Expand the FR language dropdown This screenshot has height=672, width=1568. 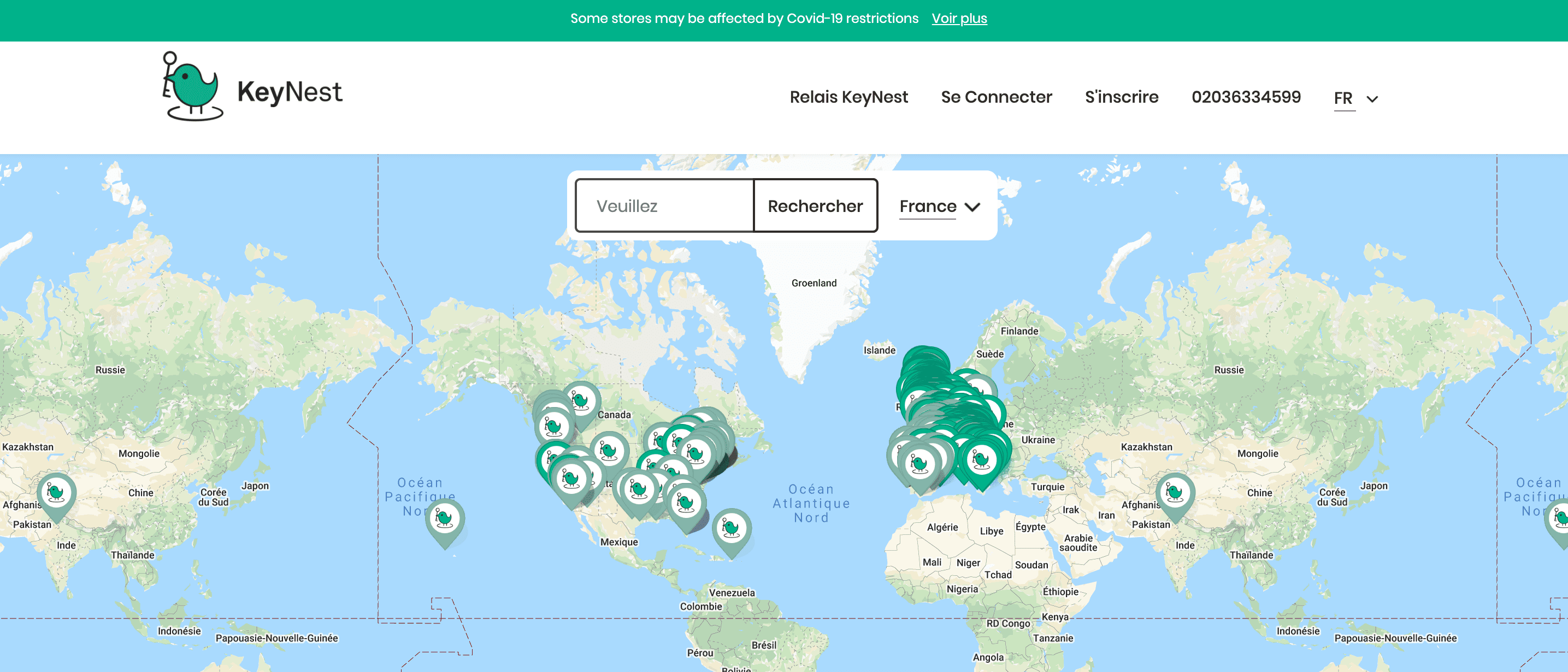click(1355, 98)
